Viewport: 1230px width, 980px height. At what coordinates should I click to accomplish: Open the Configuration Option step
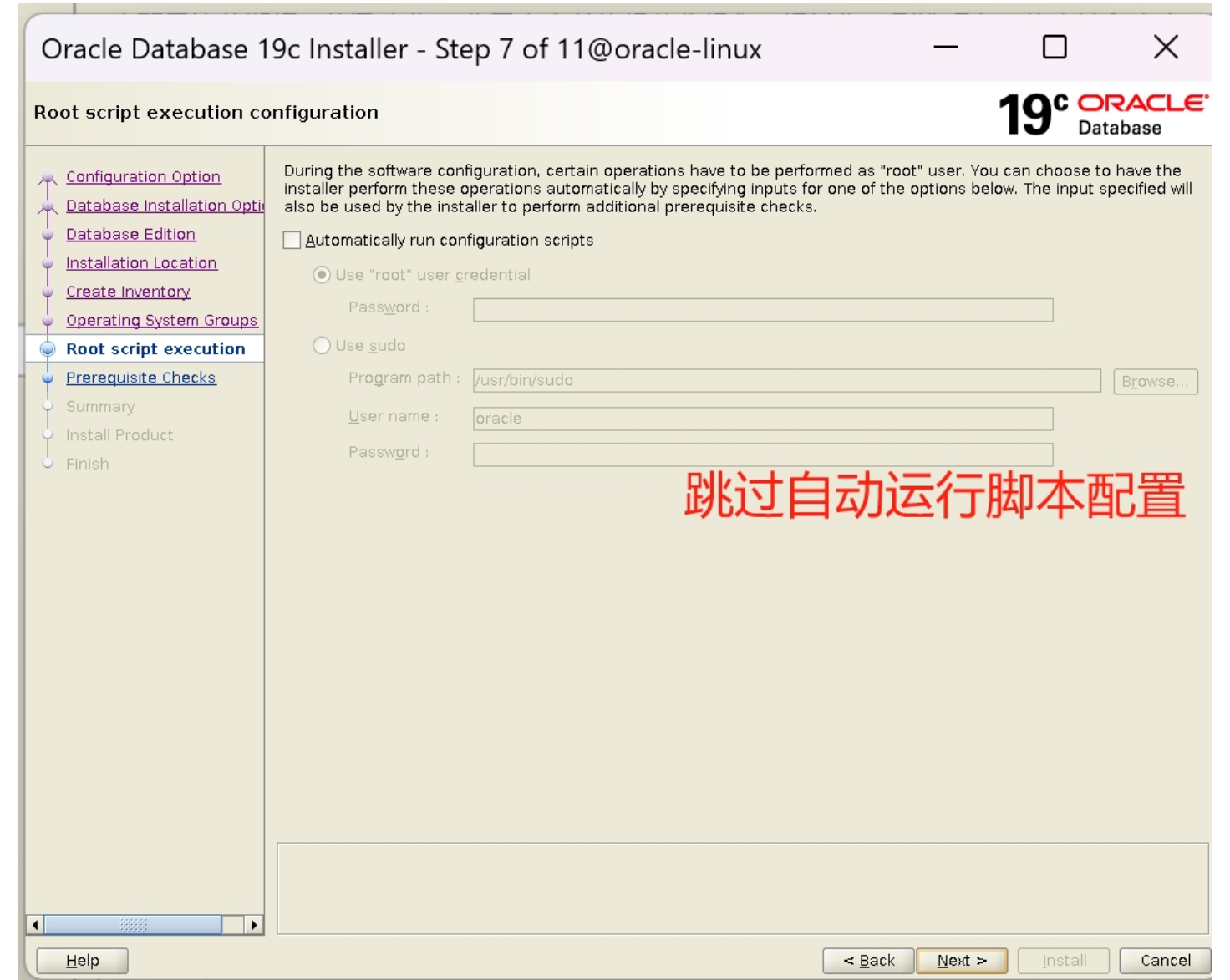(x=142, y=176)
